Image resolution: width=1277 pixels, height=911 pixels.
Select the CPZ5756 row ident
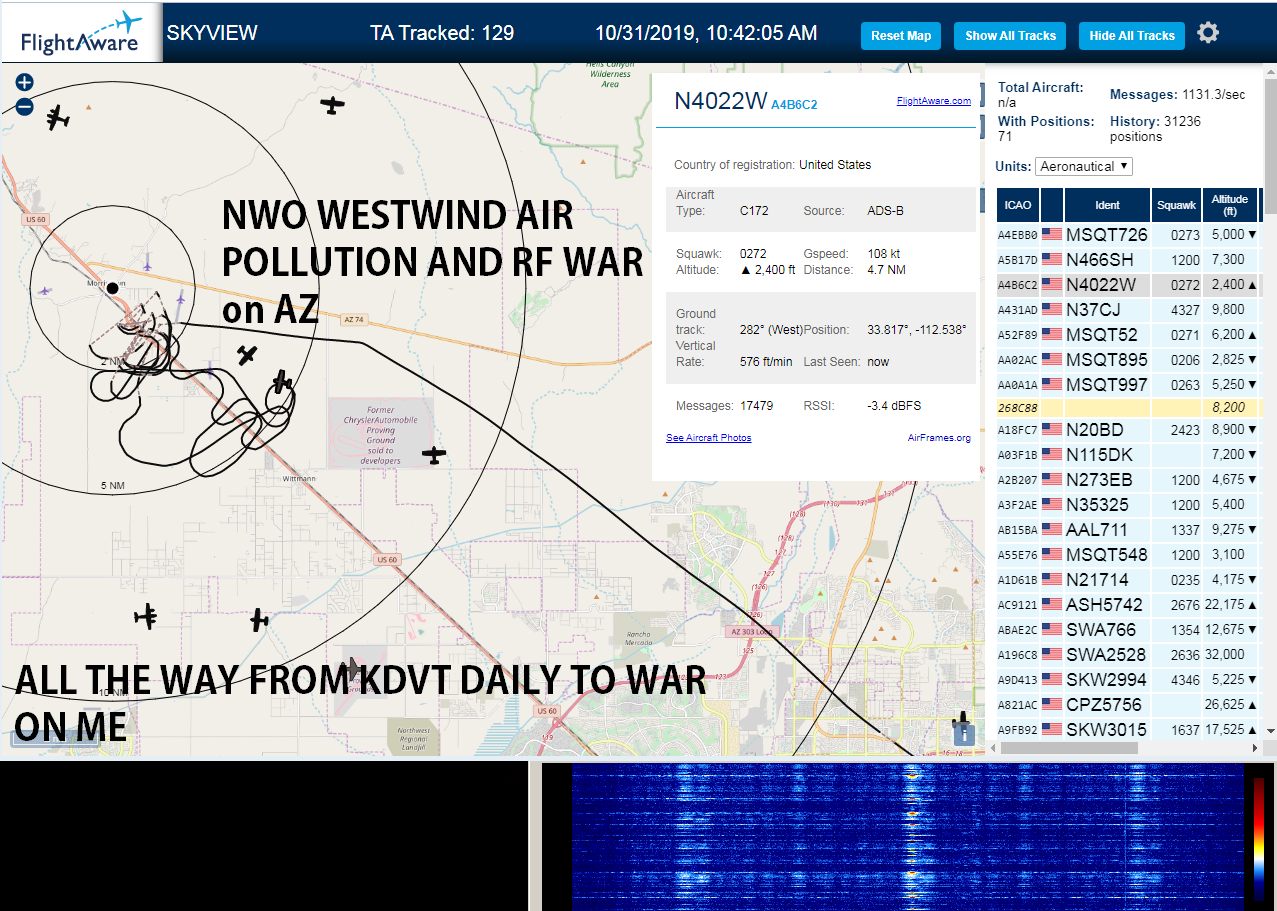(x=1104, y=705)
